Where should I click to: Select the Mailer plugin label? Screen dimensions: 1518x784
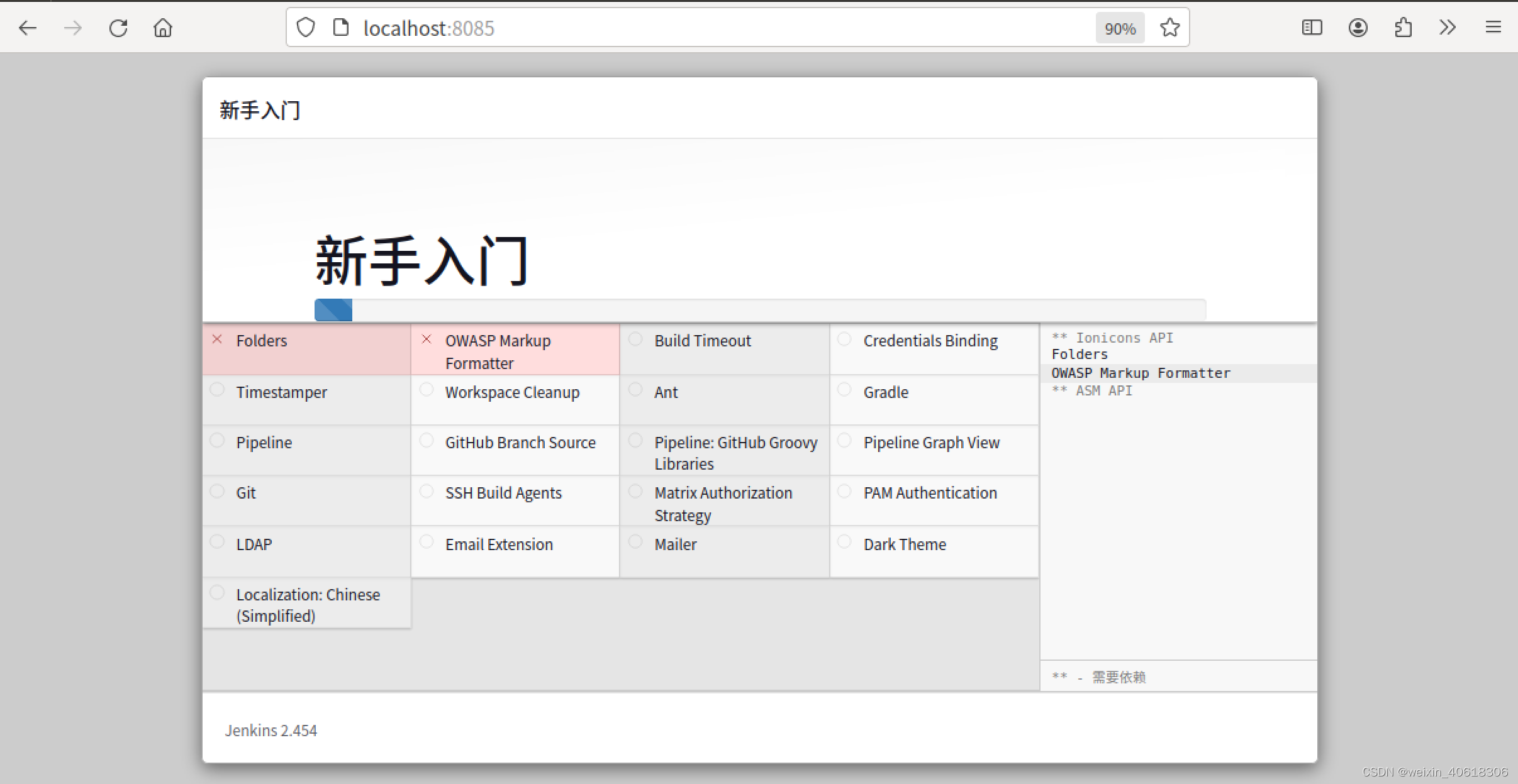(675, 544)
